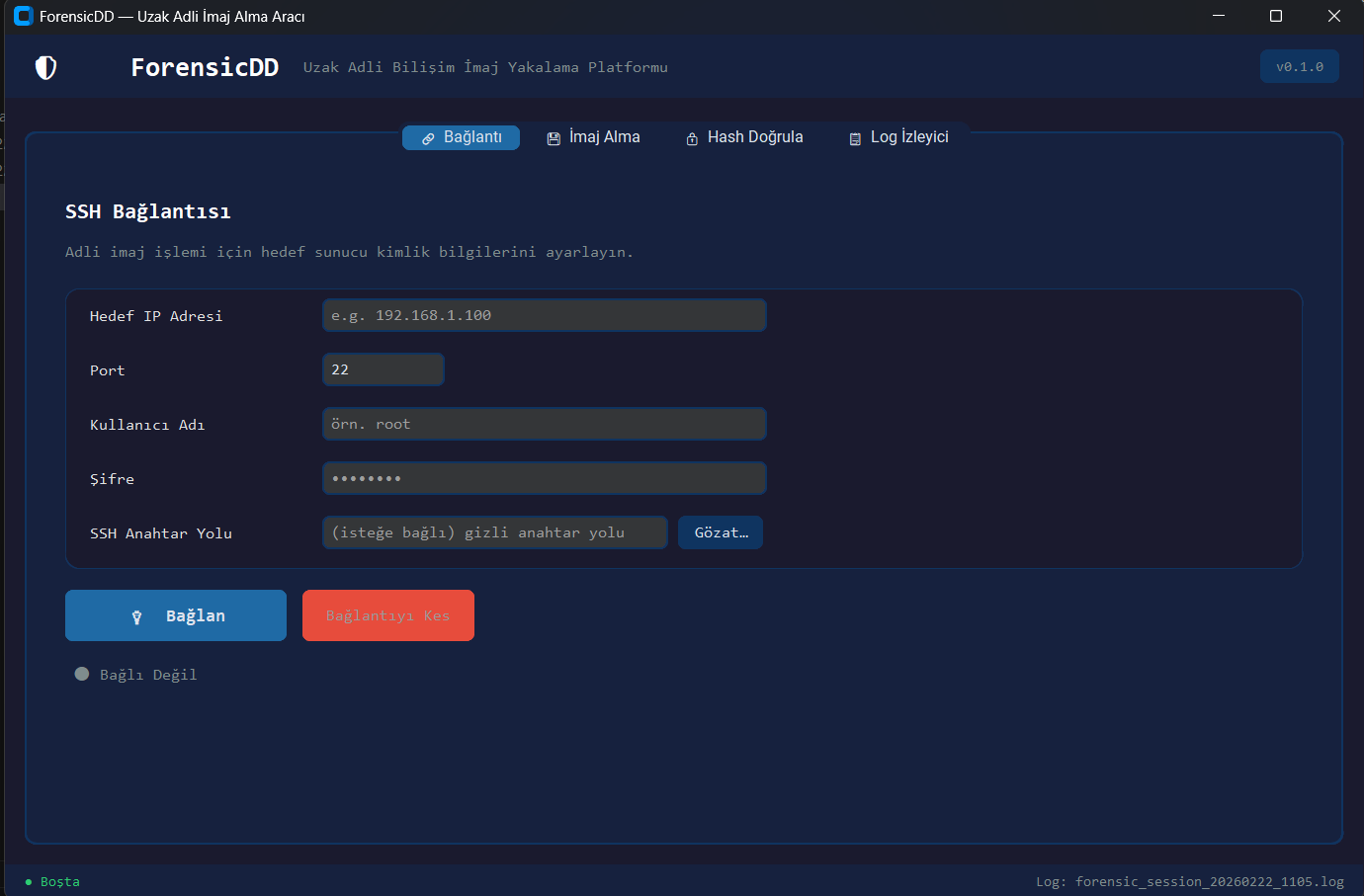This screenshot has width=1364, height=896.
Task: Click the v0.1.0 version badge
Action: pyautogui.click(x=1299, y=67)
